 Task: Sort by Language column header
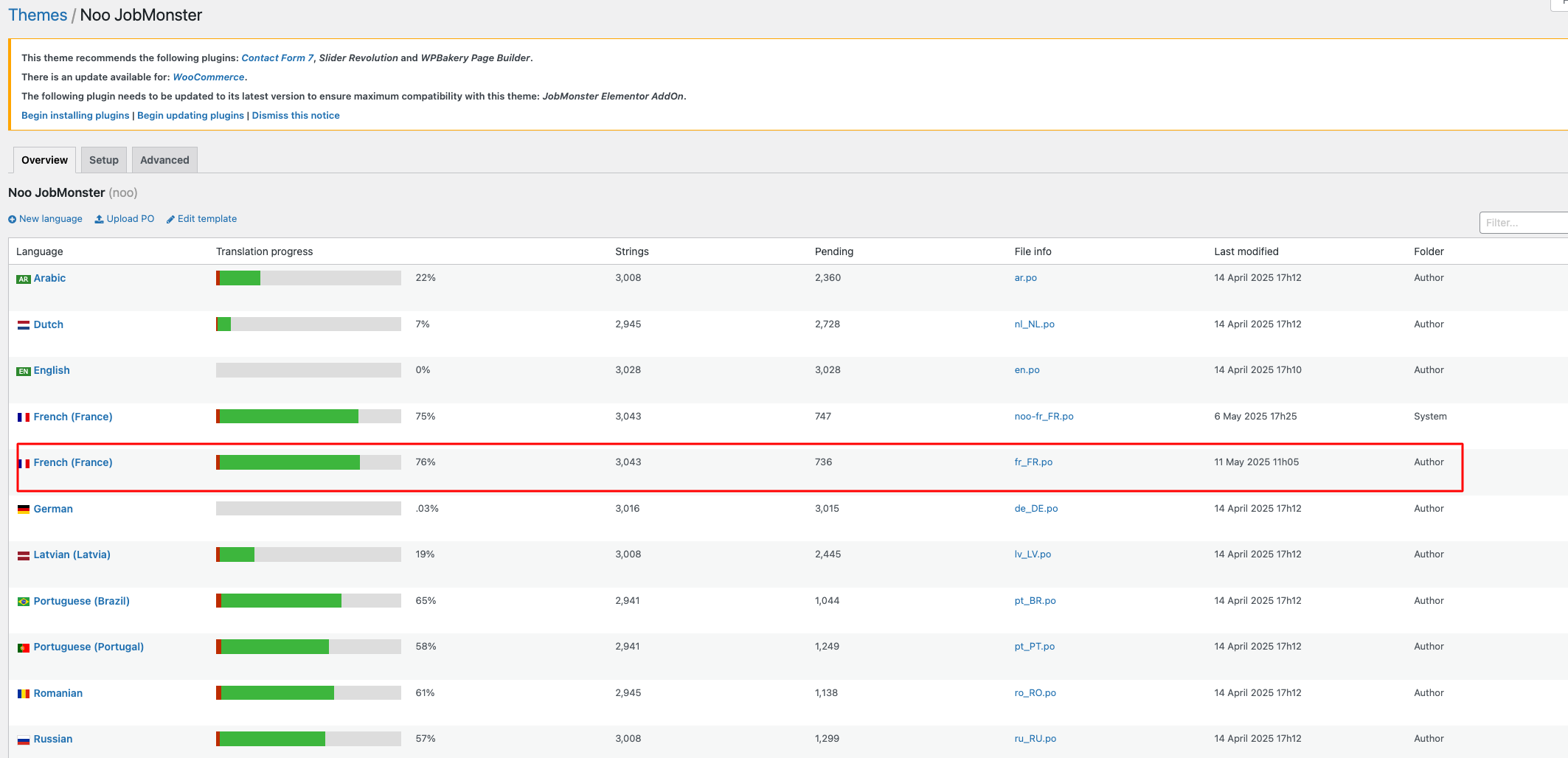click(40, 251)
